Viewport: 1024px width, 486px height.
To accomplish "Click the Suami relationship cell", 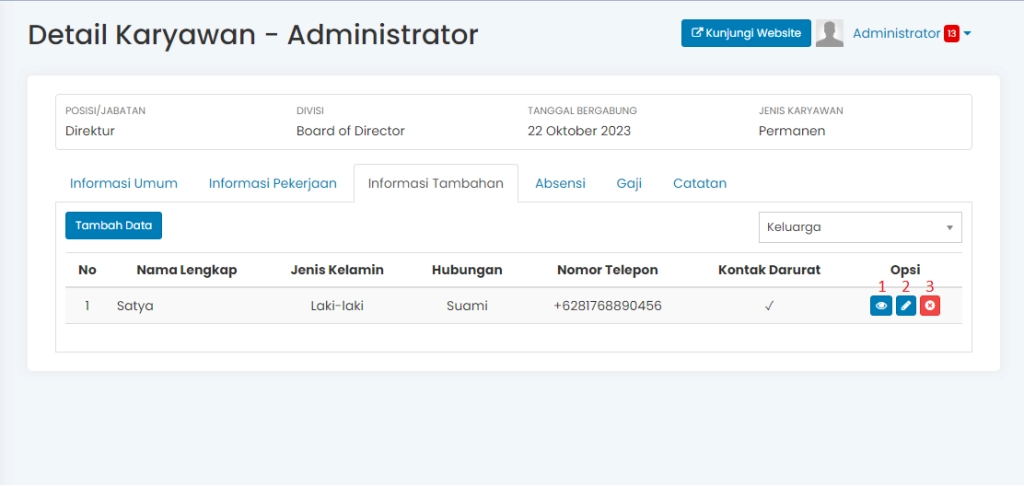I will (467, 306).
